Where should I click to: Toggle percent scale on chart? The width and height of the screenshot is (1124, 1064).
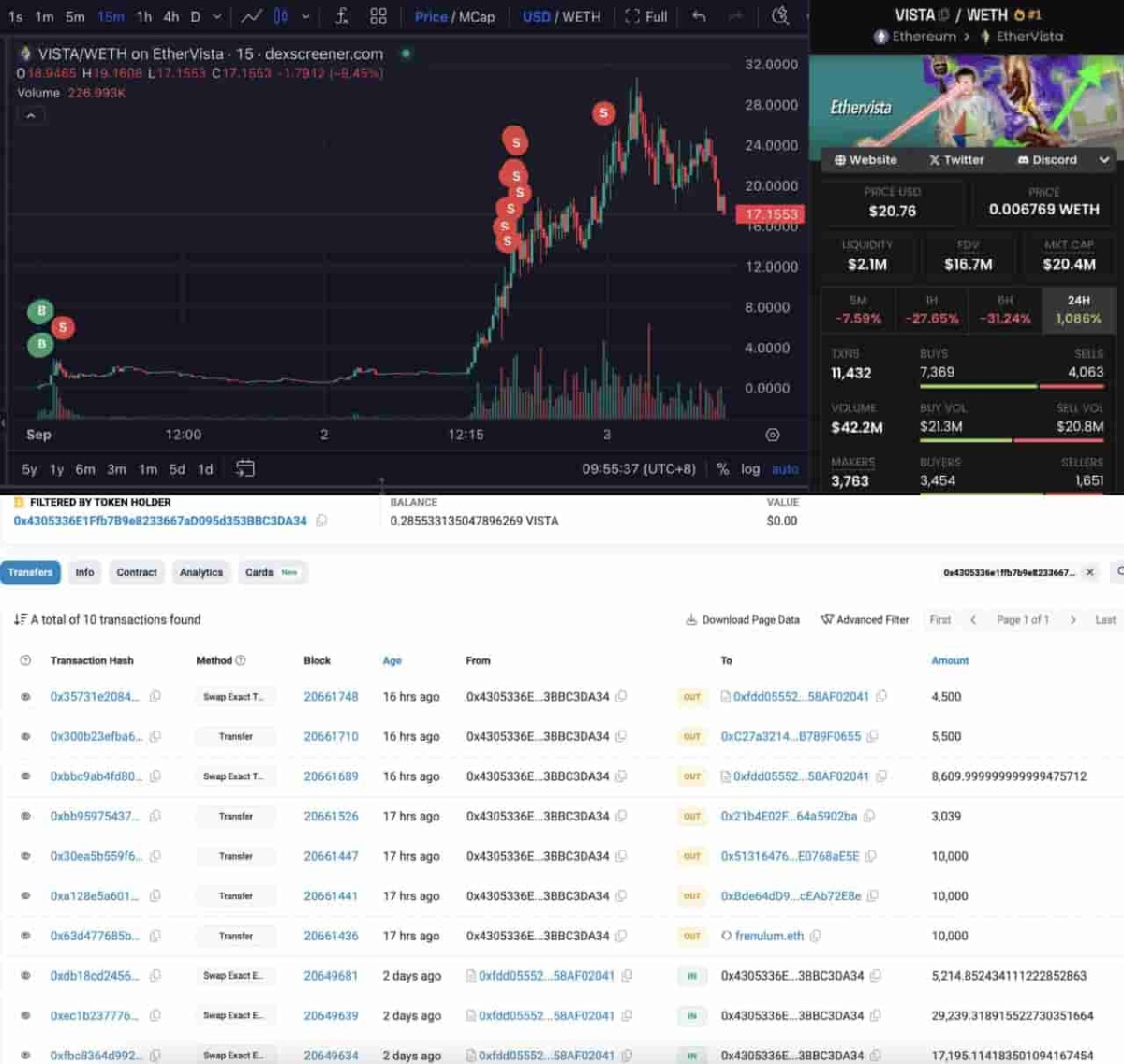click(722, 469)
